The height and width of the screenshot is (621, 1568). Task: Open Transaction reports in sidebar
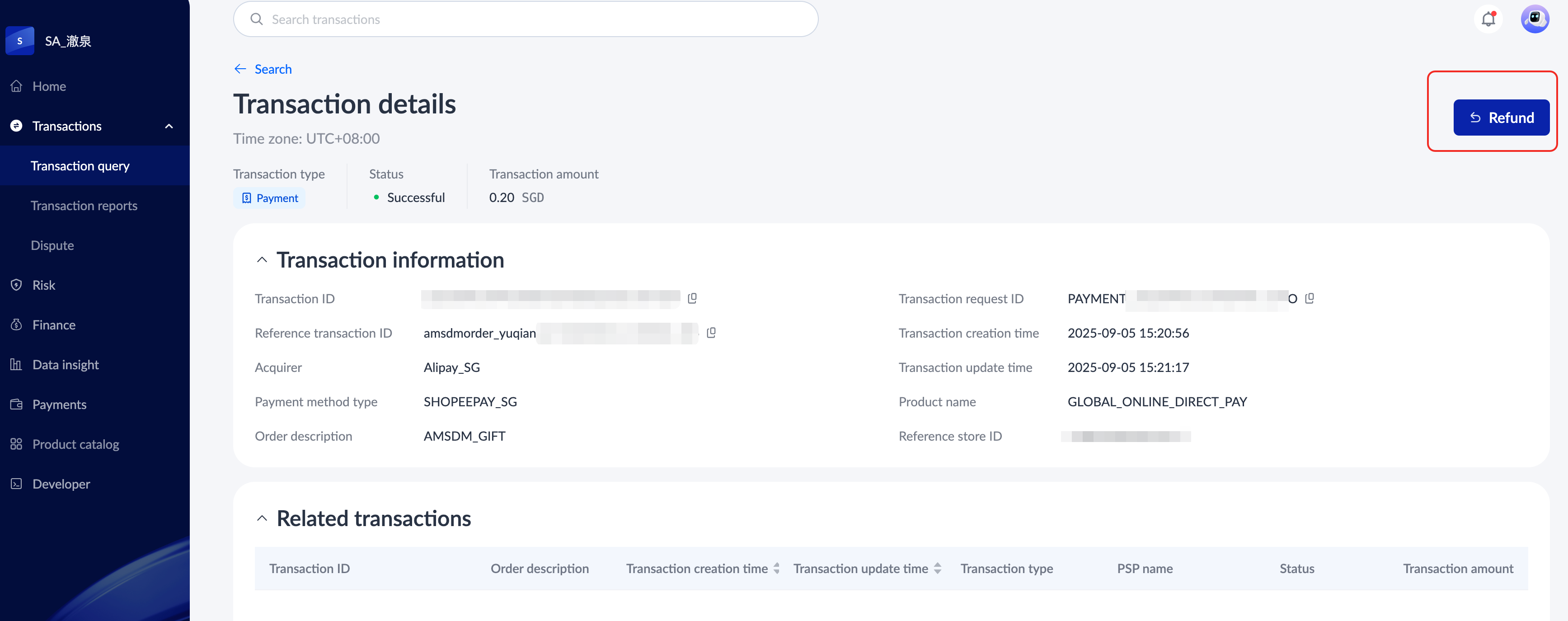click(84, 206)
